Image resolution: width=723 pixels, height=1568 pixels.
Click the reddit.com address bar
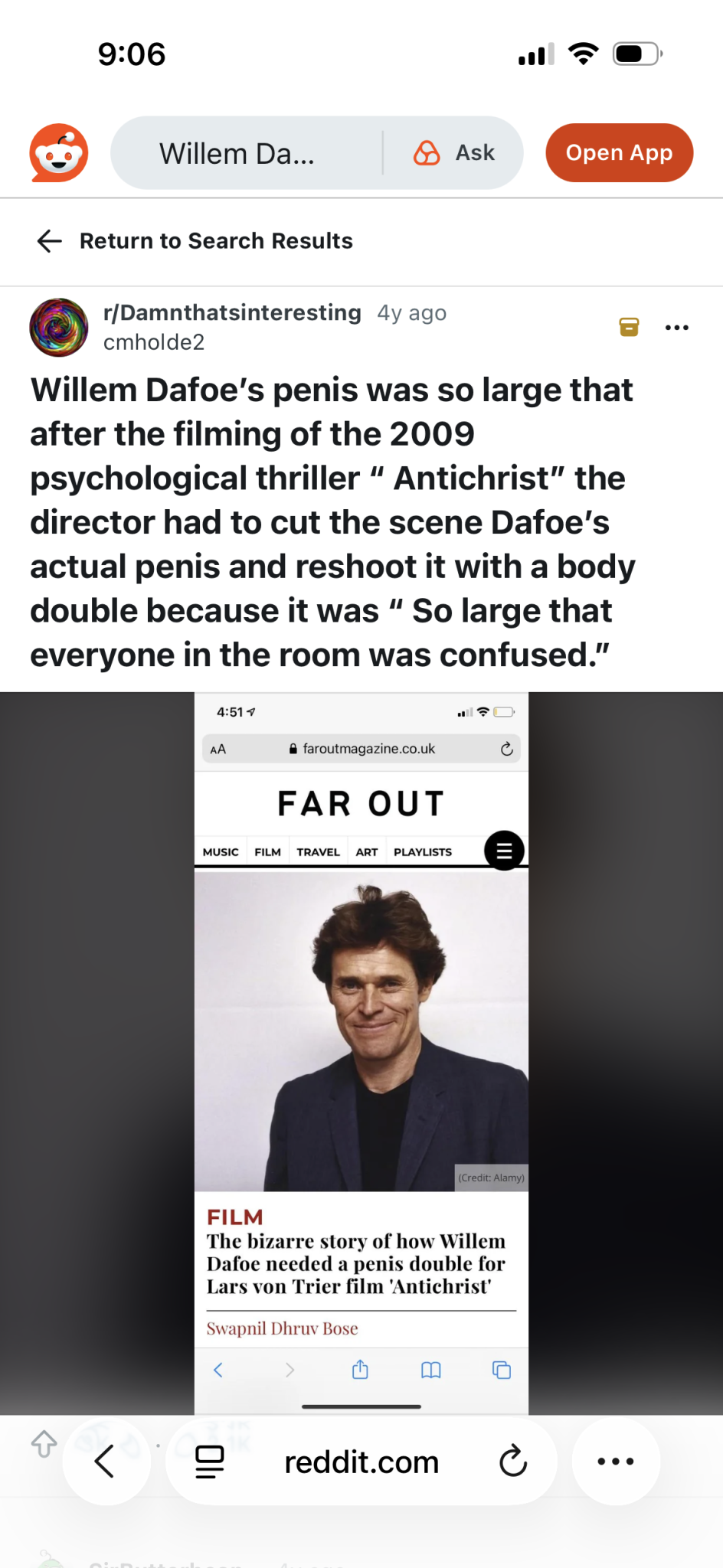point(361,1462)
